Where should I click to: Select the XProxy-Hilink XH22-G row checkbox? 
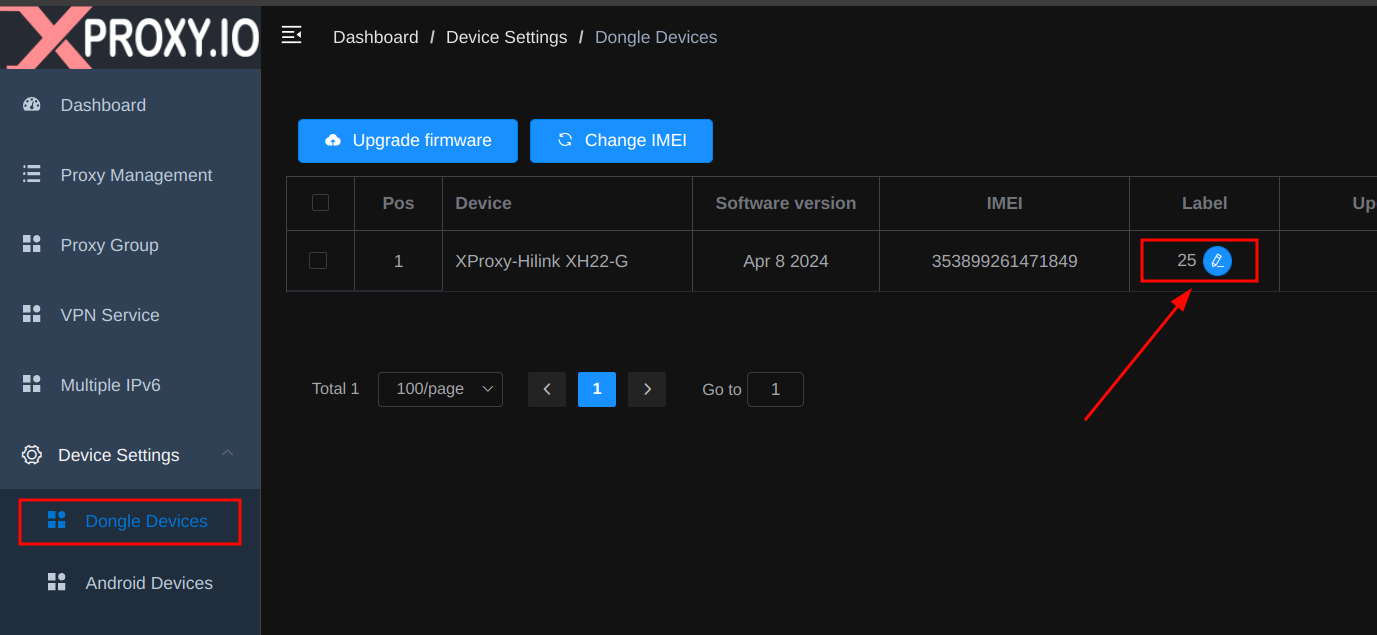(318, 261)
